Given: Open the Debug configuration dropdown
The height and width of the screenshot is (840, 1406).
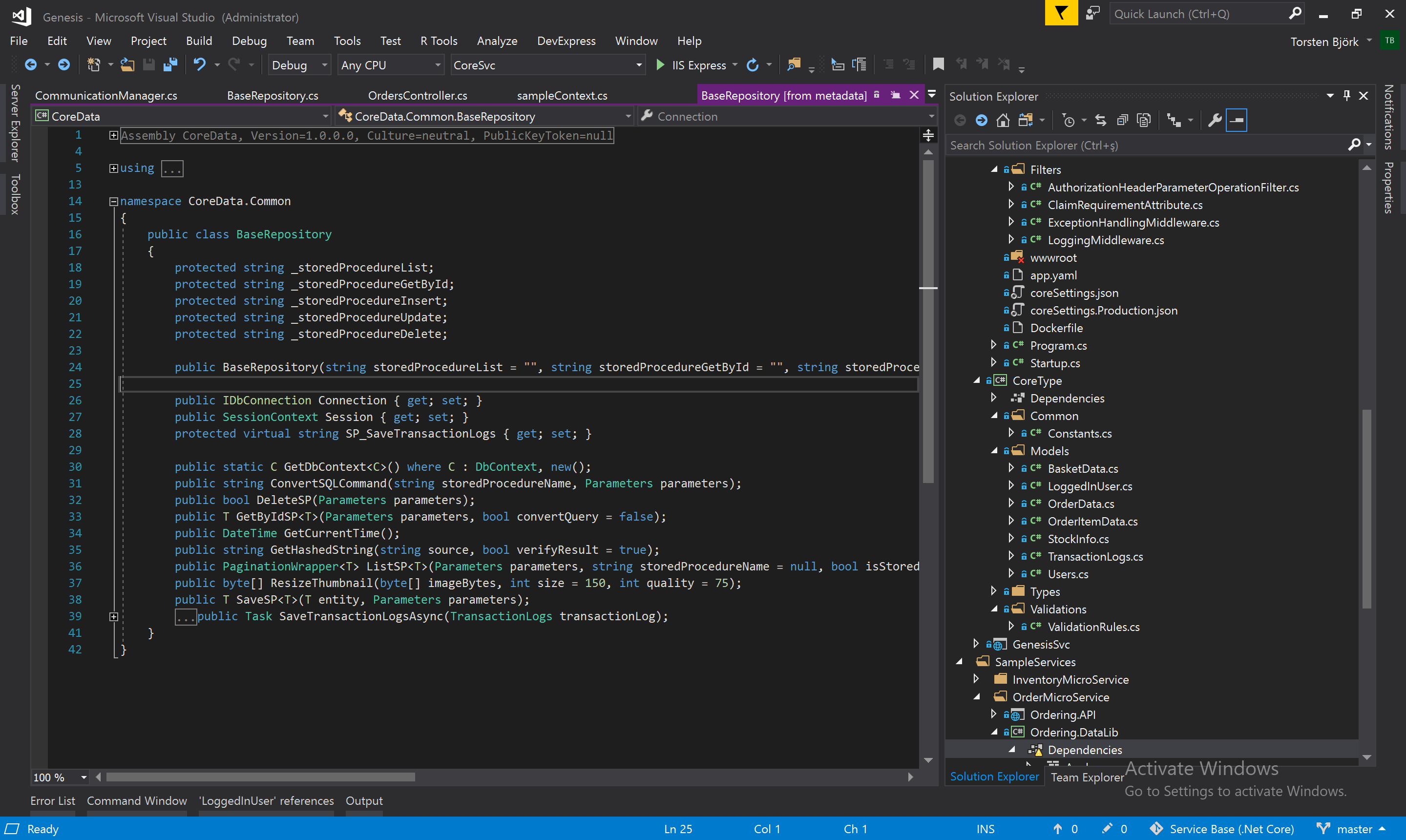Looking at the screenshot, I should click(x=299, y=65).
